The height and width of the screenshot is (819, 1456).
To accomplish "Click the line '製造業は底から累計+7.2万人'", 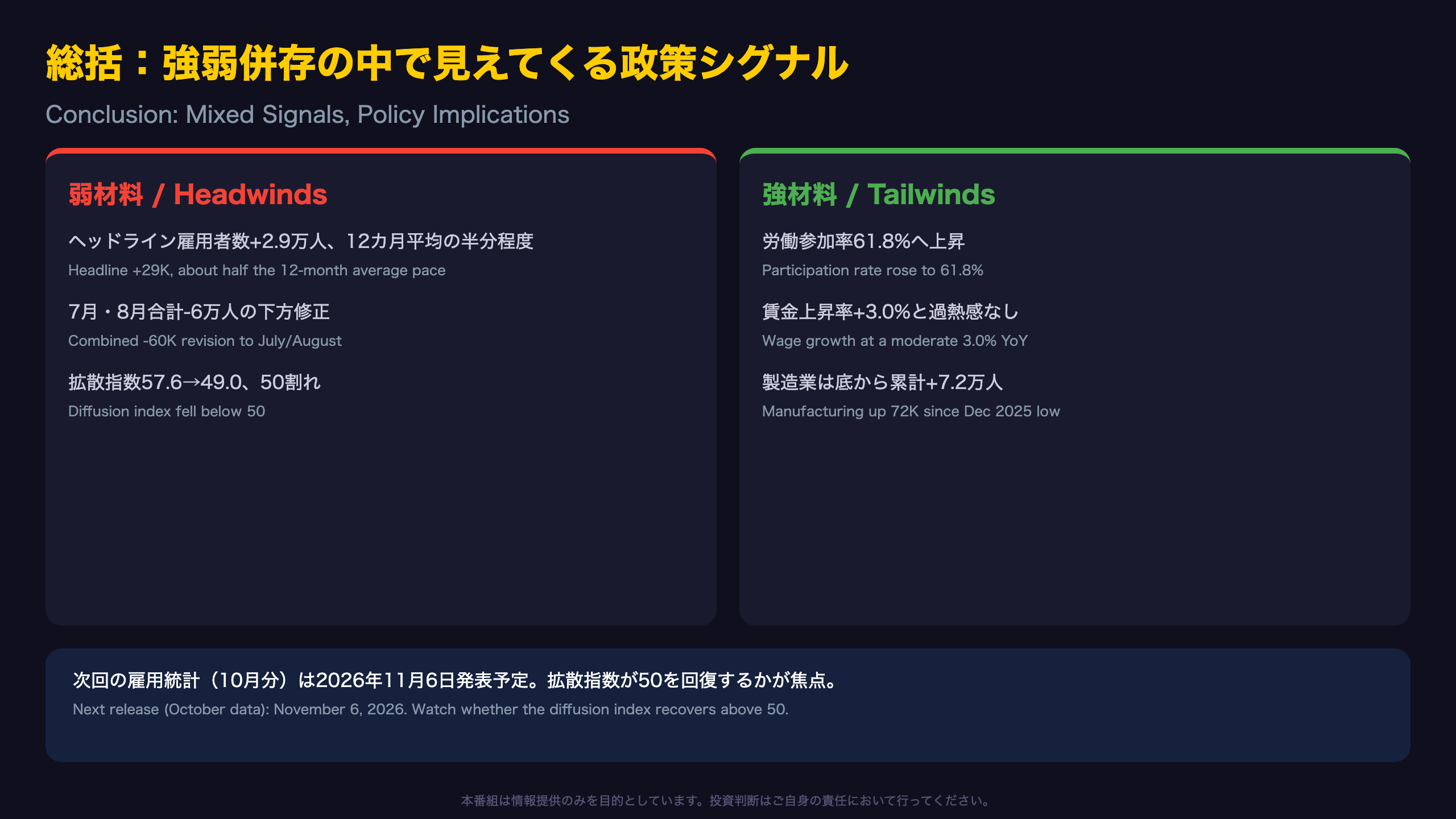I will point(883,382).
